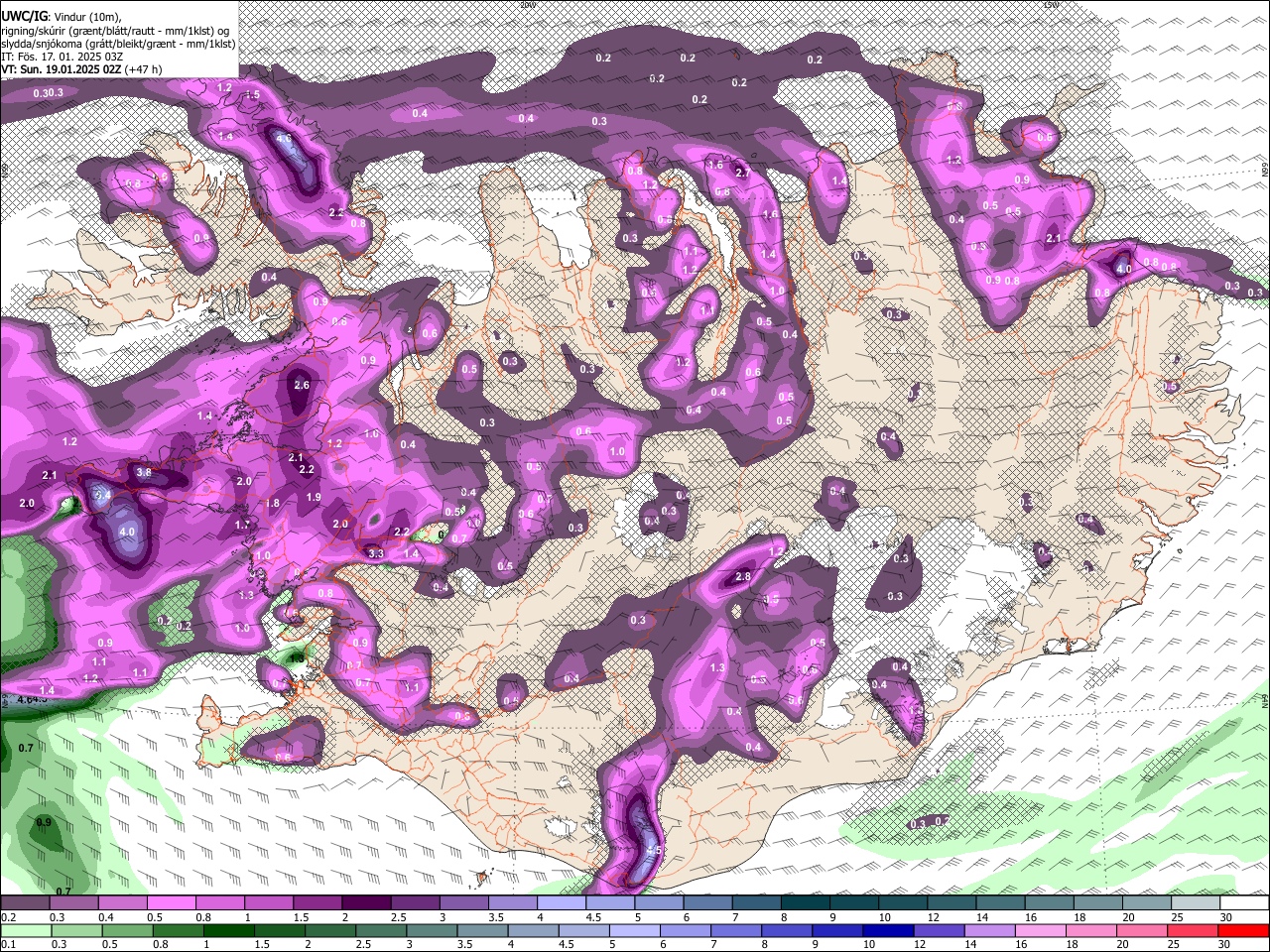
Task: Click the 0.4 label in the color legend
Action: [x=106, y=917]
